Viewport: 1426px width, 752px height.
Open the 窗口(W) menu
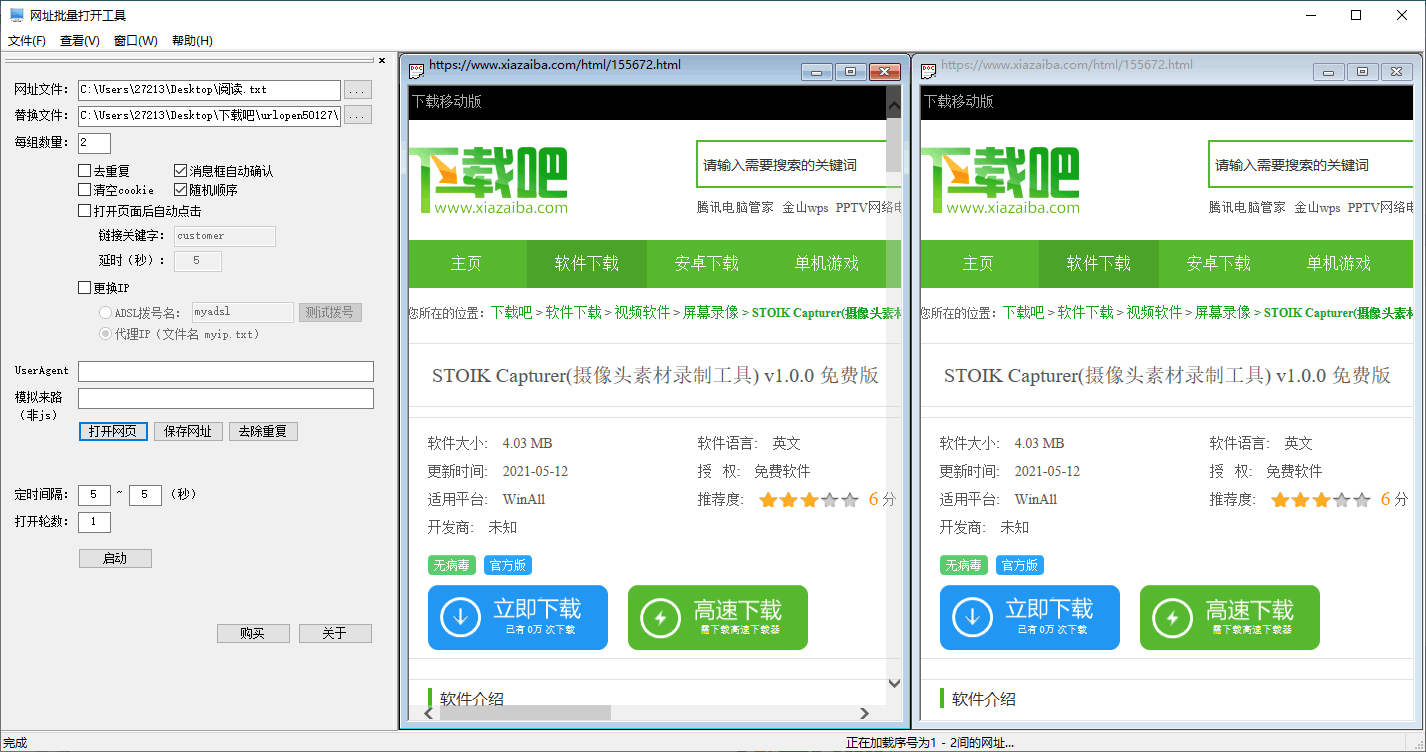pyautogui.click(x=136, y=41)
